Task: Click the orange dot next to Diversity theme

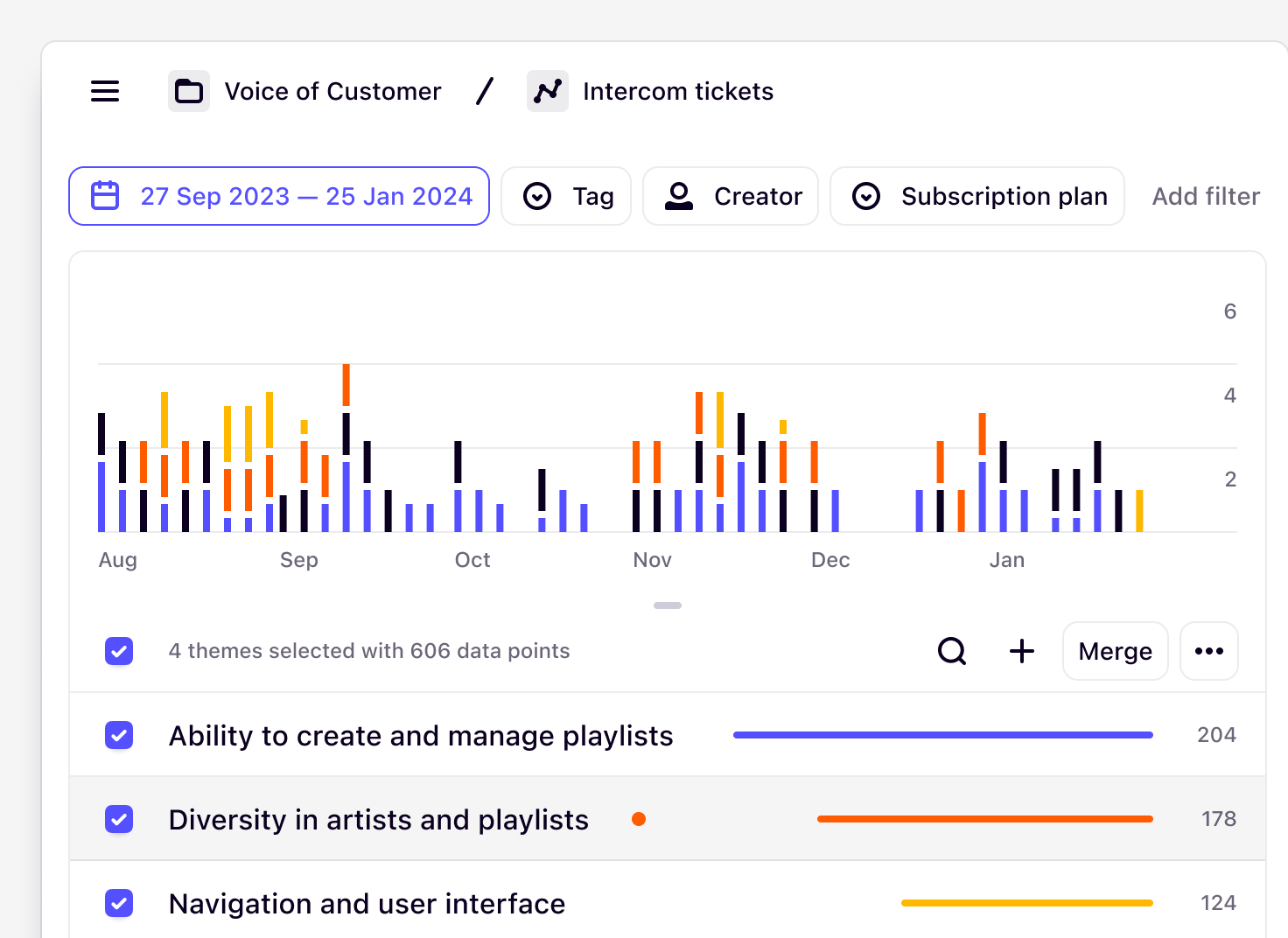Action: (x=640, y=819)
